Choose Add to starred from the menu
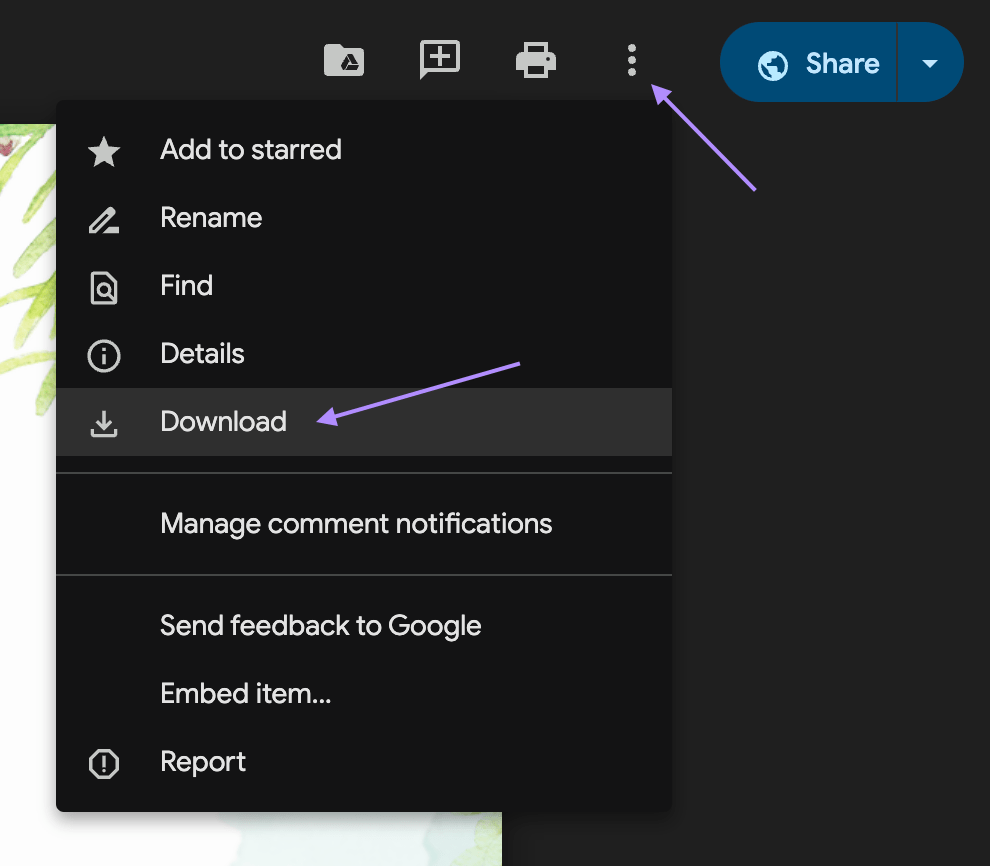The image size is (990, 866). (x=251, y=150)
